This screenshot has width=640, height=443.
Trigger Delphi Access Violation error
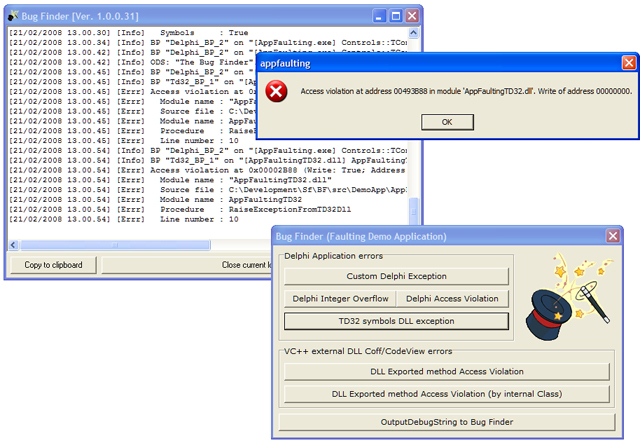(x=452, y=298)
